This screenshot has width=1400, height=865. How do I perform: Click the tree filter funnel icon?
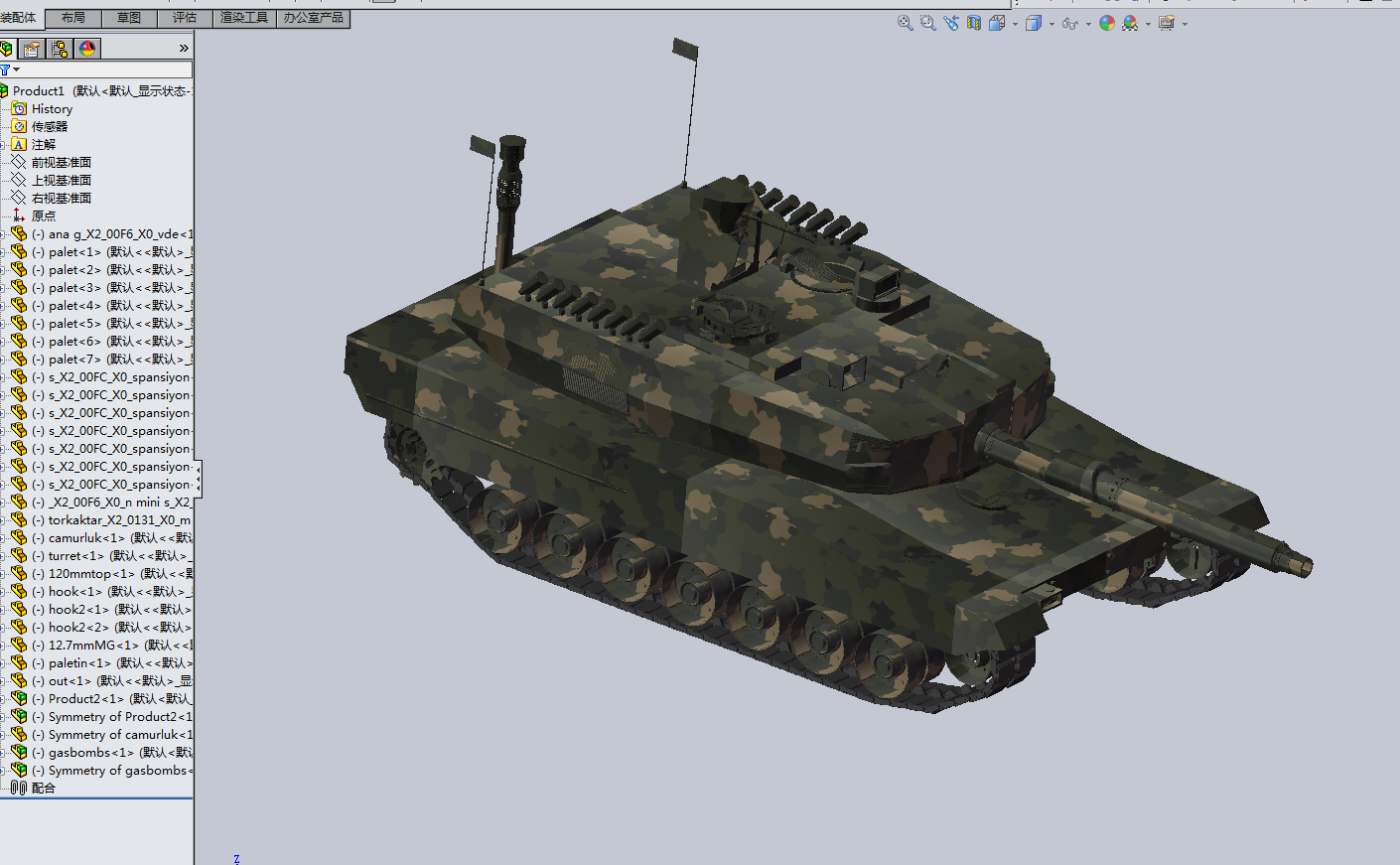5,70
